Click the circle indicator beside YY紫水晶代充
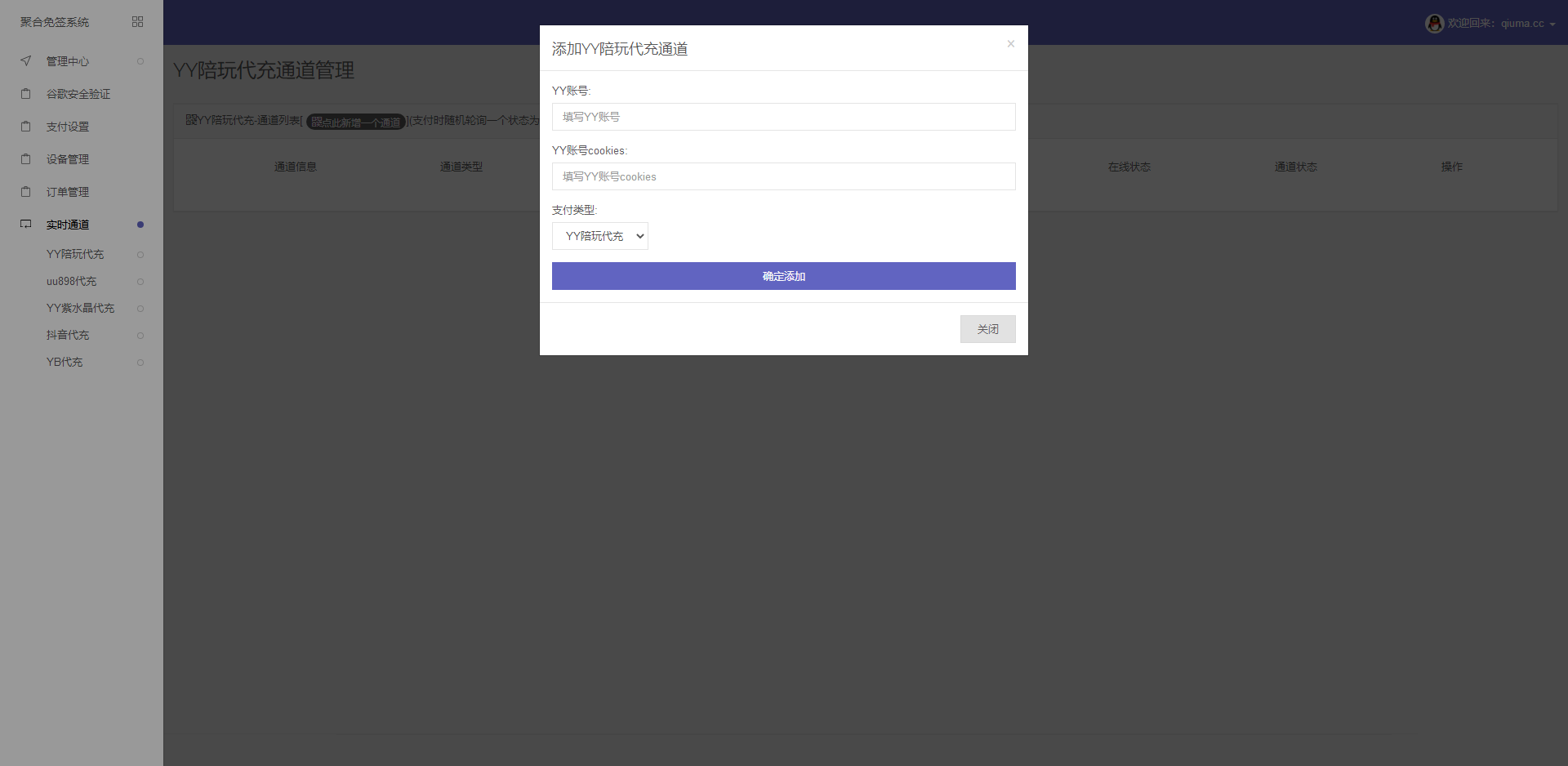This screenshot has height=766, width=1568. coord(140,309)
